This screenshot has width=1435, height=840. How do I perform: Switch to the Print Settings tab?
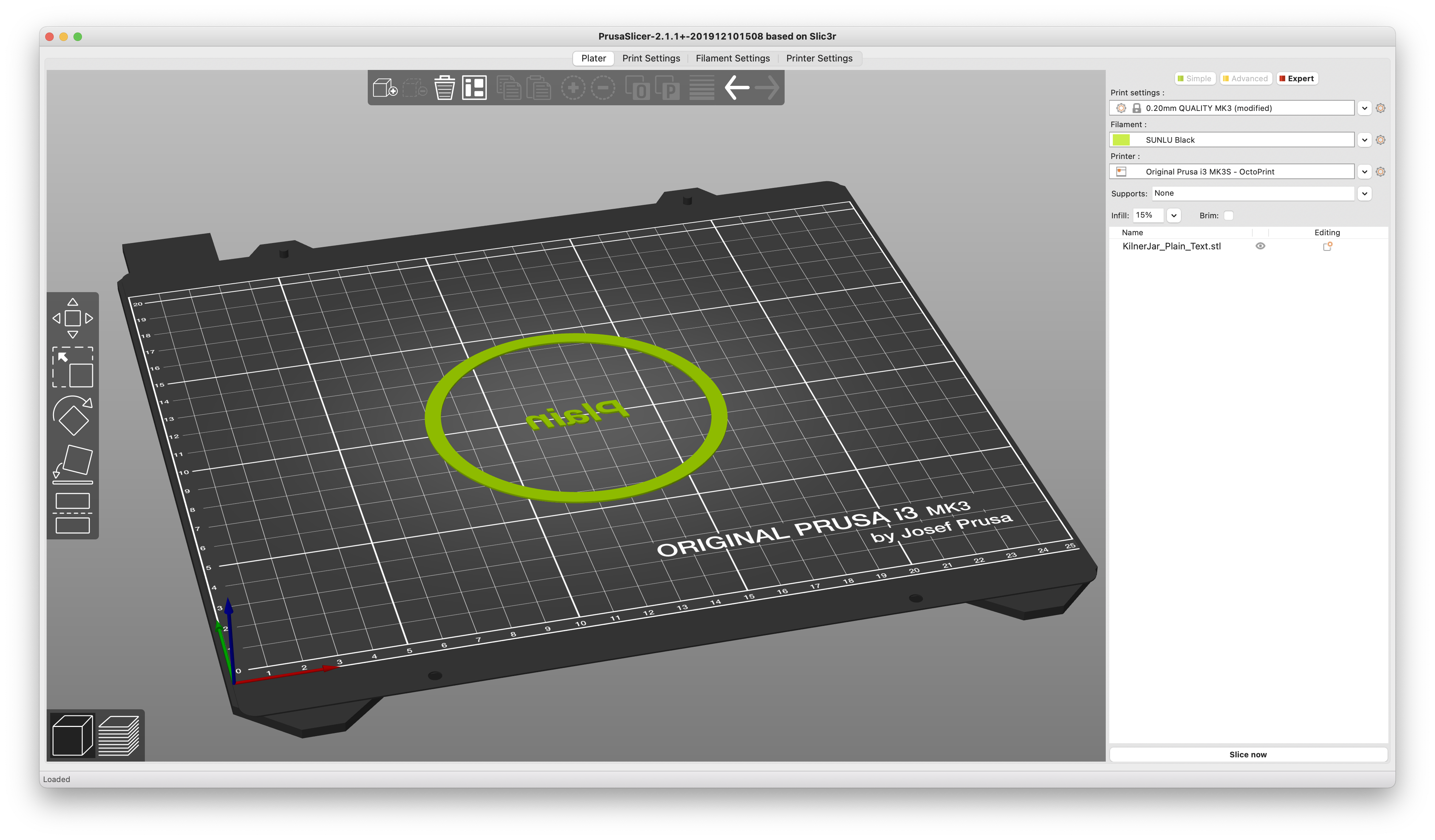point(651,58)
